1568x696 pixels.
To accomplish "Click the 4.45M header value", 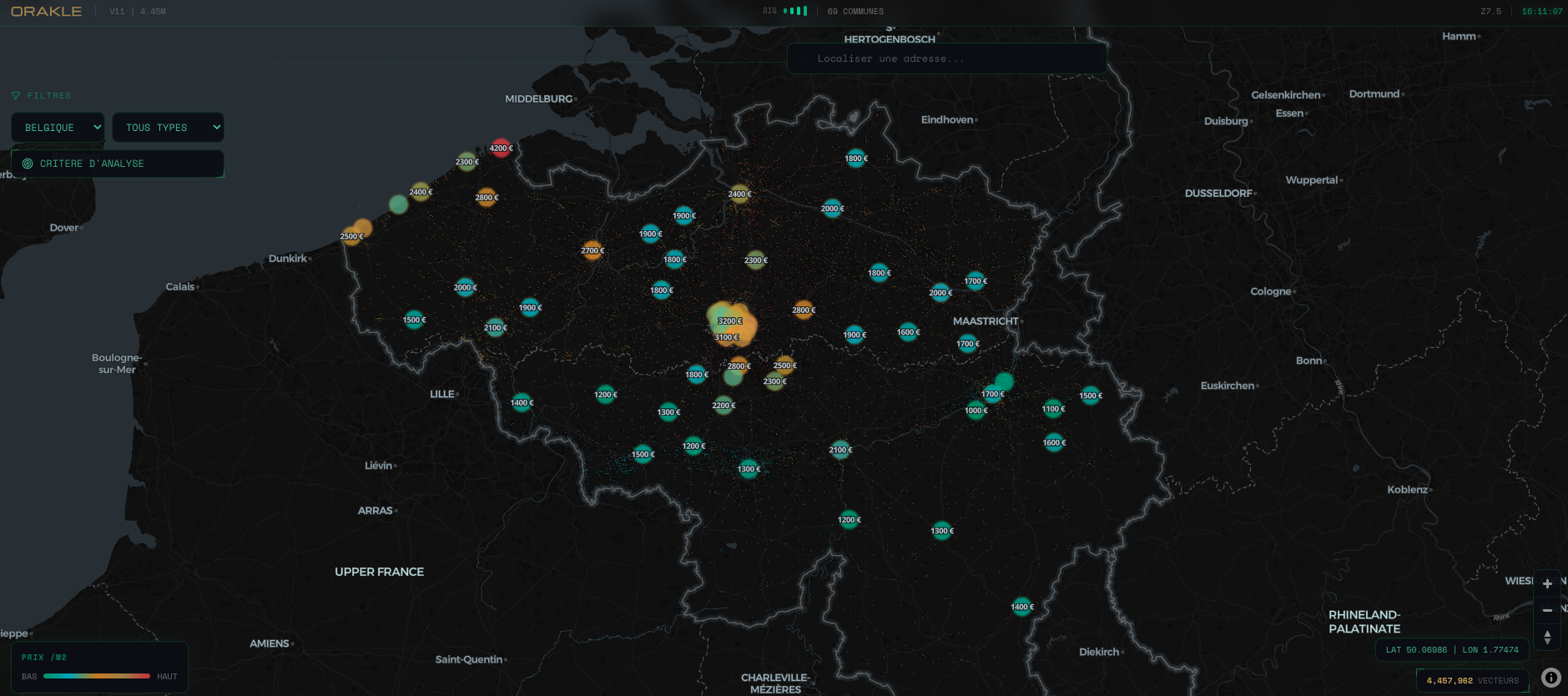I will pyautogui.click(x=153, y=12).
